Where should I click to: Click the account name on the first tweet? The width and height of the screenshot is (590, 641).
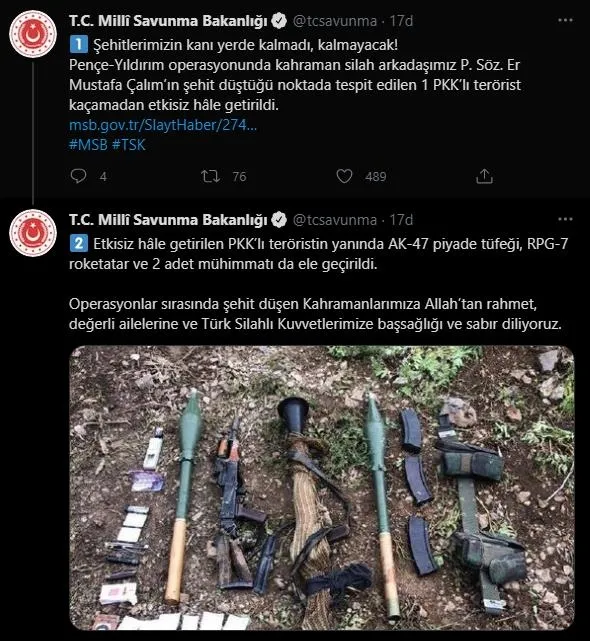pos(168,21)
